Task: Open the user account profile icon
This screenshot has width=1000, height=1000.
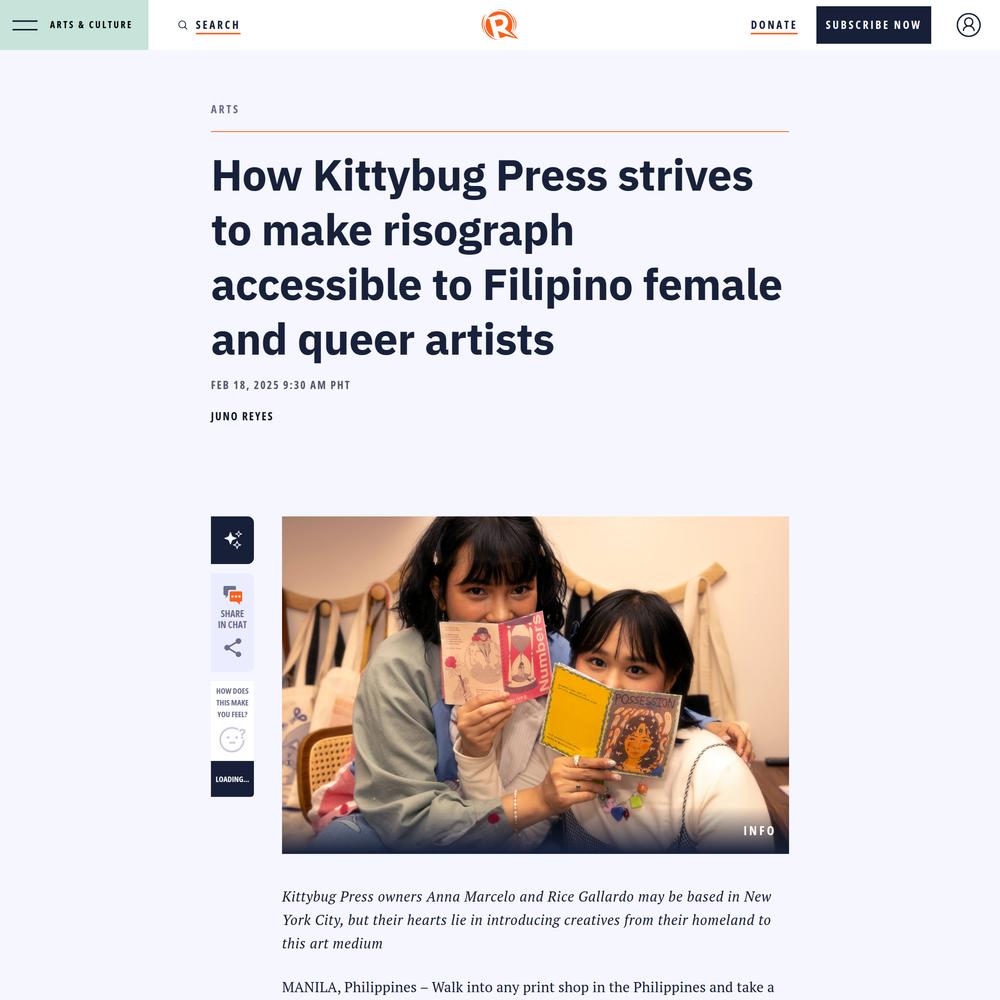Action: (968, 25)
